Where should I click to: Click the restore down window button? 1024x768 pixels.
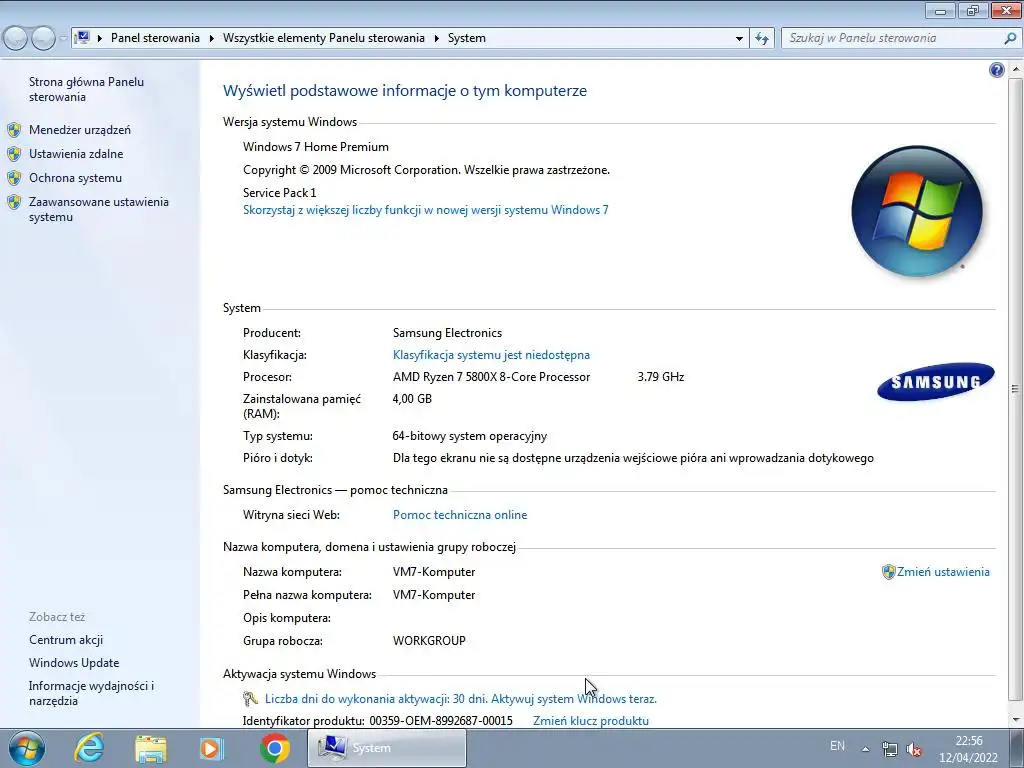(x=973, y=10)
